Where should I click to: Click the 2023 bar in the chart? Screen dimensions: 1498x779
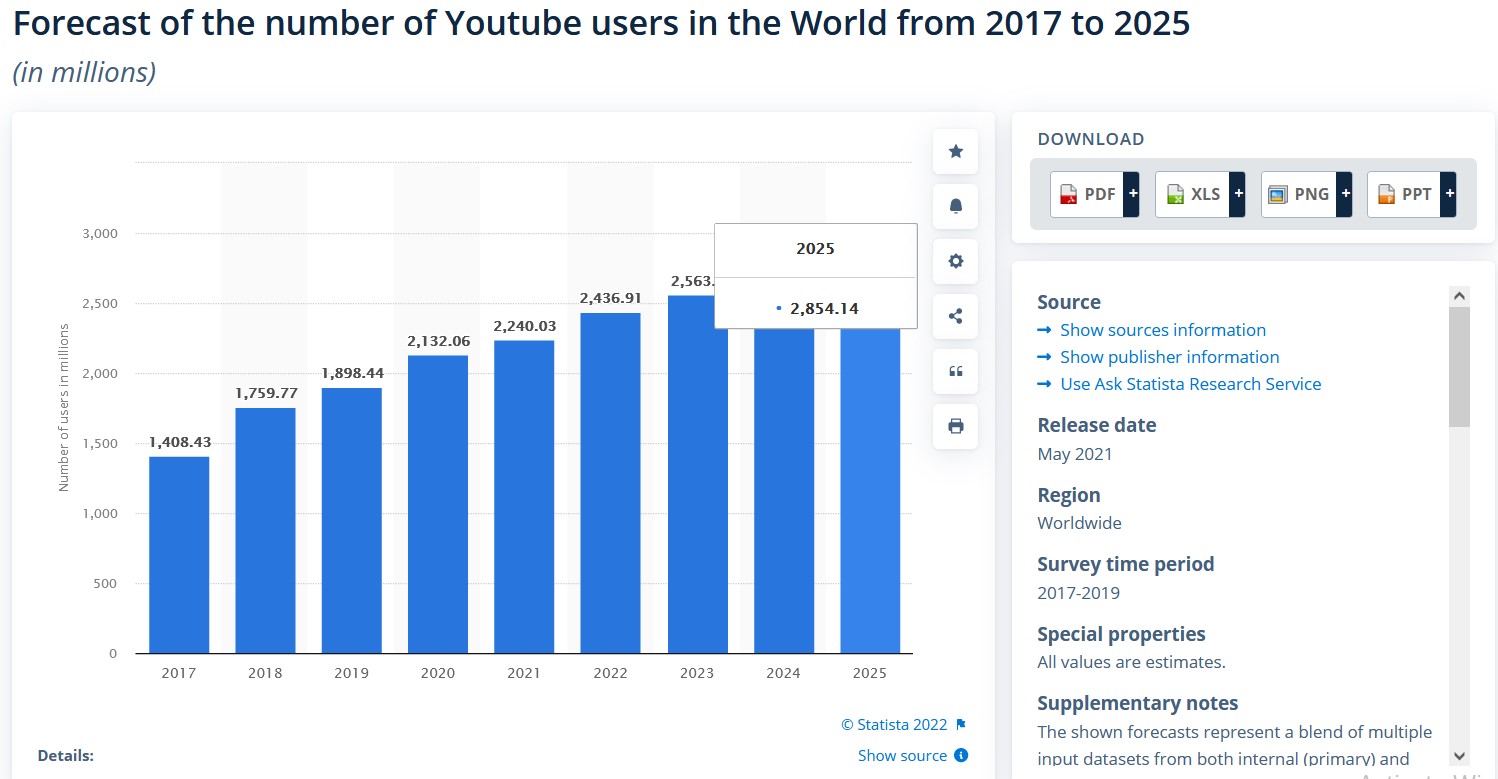(697, 474)
